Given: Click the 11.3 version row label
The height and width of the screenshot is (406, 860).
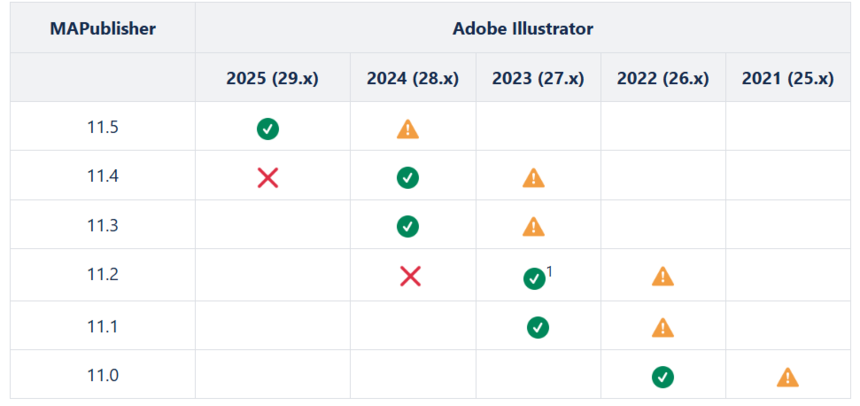Looking at the screenshot, I should tap(103, 225).
